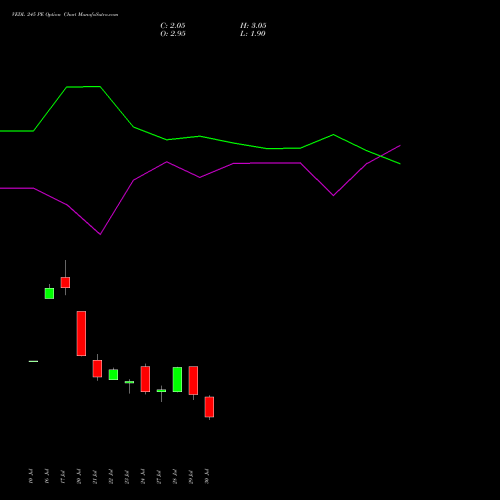
Task: Select the green candlestick for 16 Jul
Action: click(x=49, y=293)
